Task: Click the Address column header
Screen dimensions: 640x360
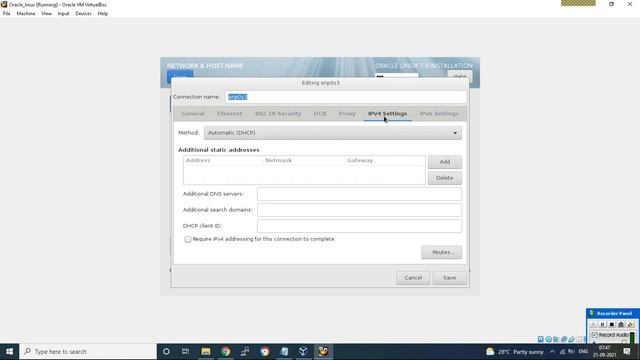Action: (223, 160)
